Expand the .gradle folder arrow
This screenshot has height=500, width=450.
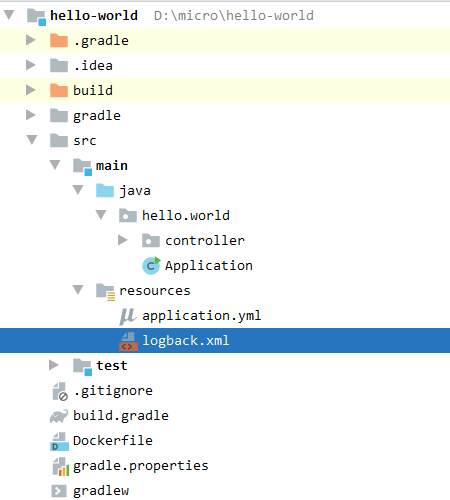click(x=31, y=40)
